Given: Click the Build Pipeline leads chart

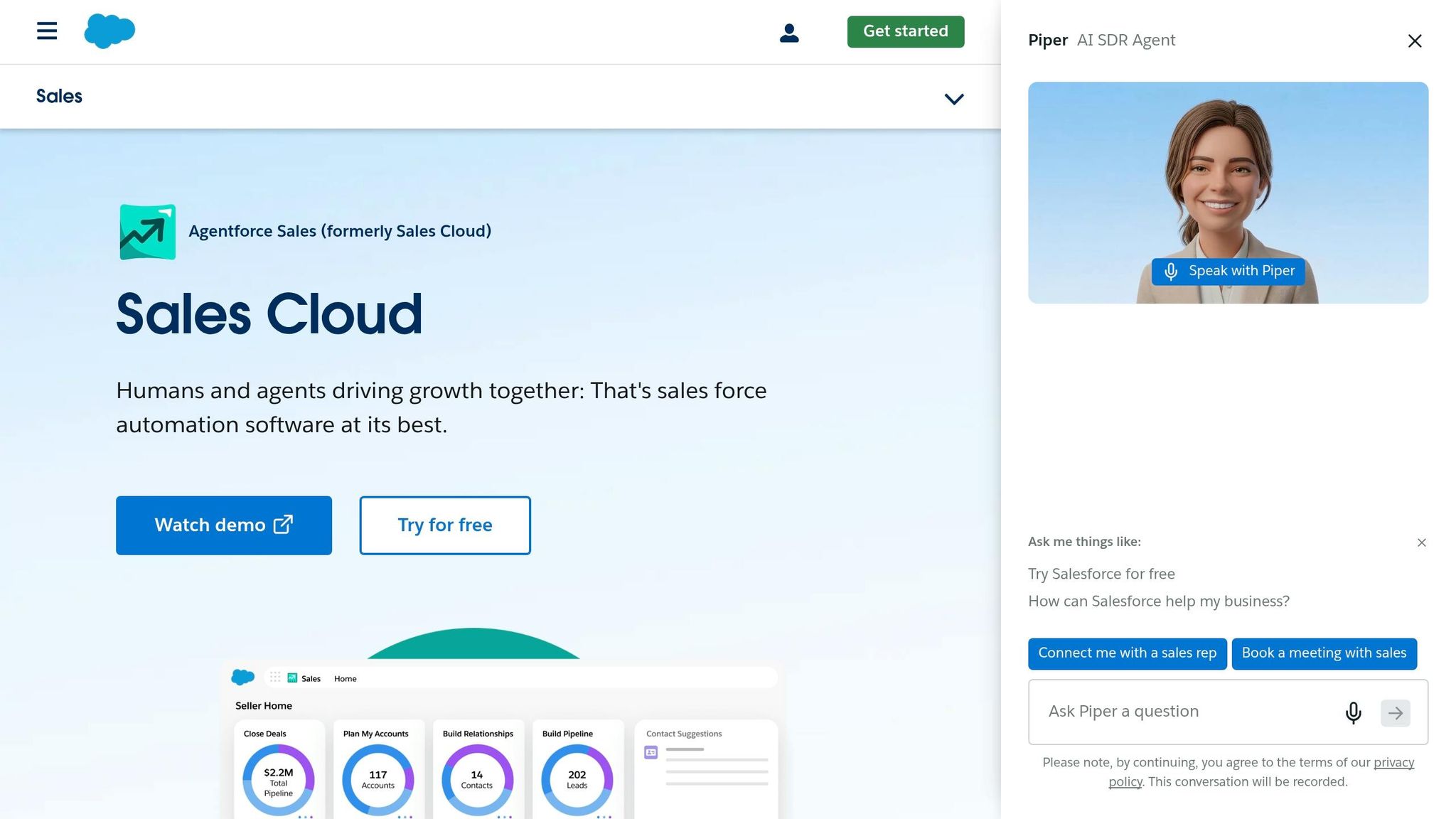Looking at the screenshot, I should (x=577, y=781).
